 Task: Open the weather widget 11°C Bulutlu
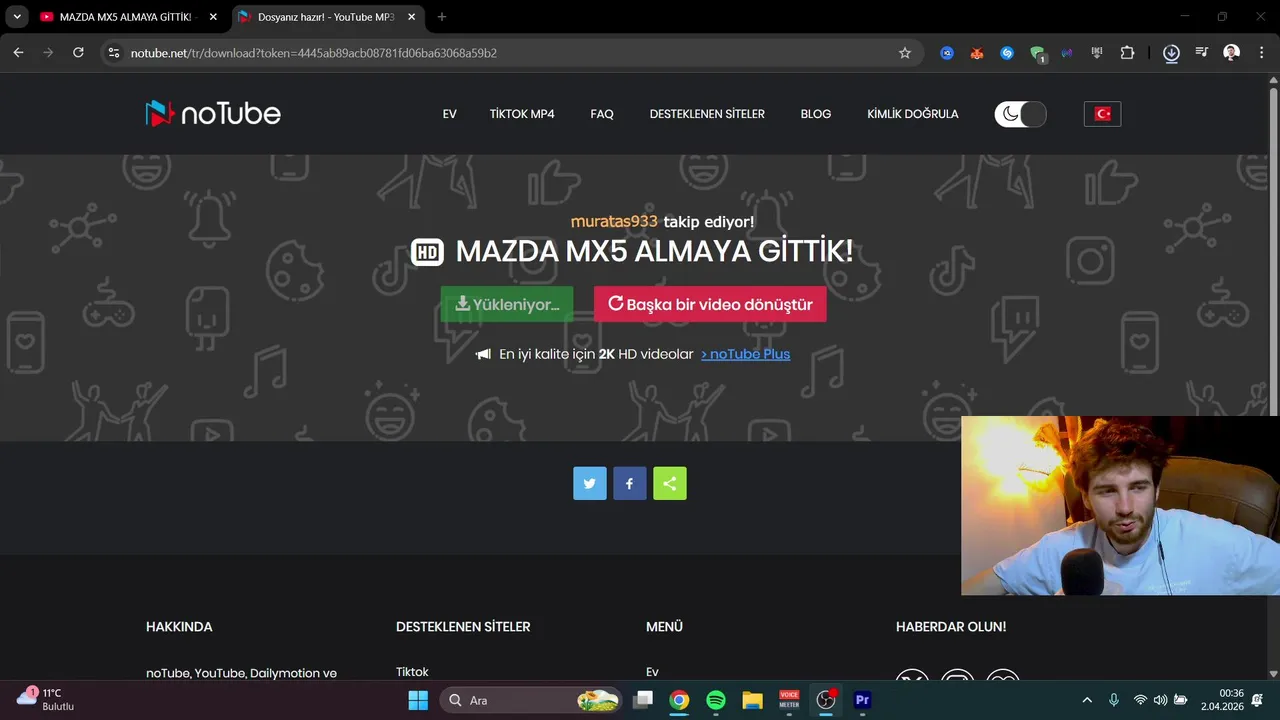pyautogui.click(x=46, y=699)
